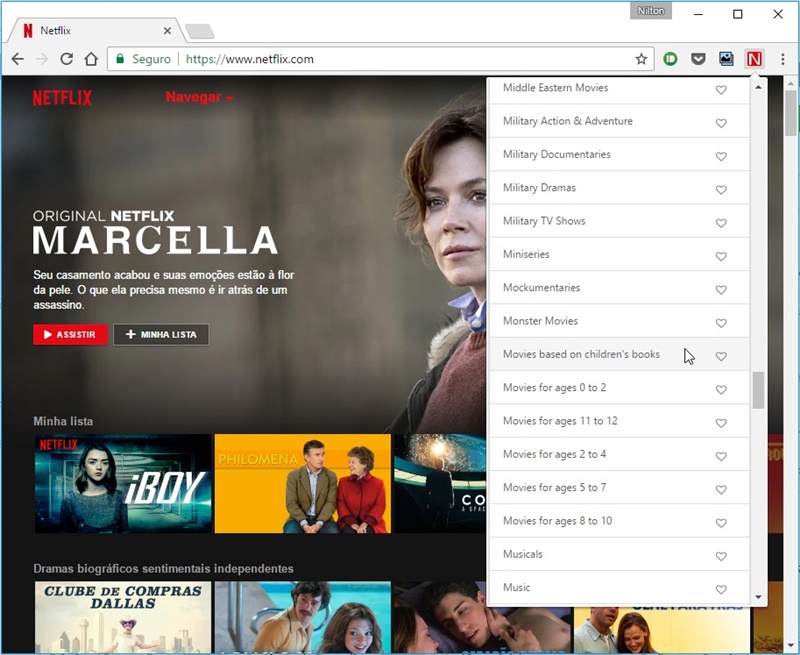This screenshot has height=655, width=800.
Task: Click Dramas biográficos sentimentais independentes heading
Action: click(163, 569)
